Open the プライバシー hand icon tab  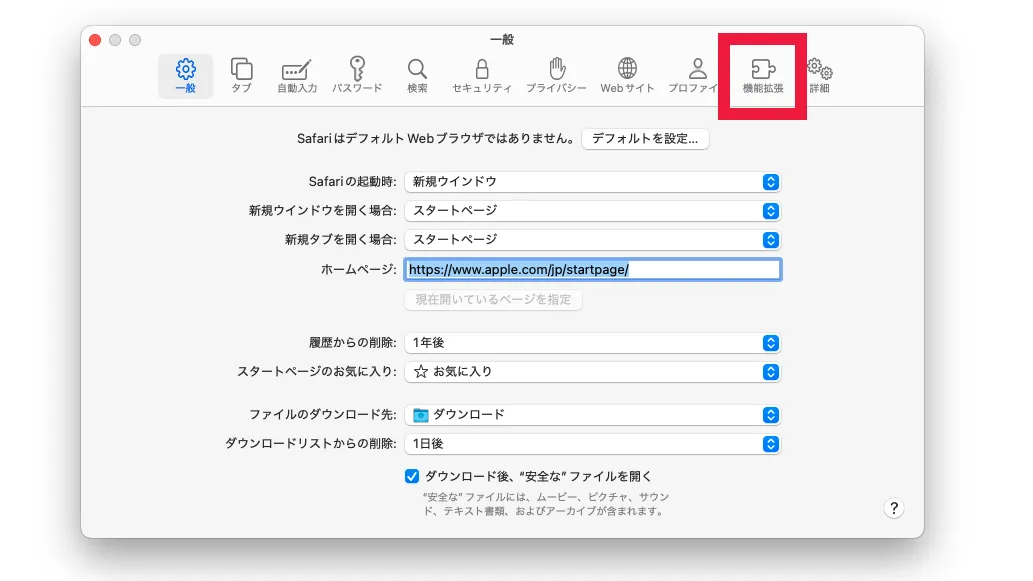click(556, 76)
